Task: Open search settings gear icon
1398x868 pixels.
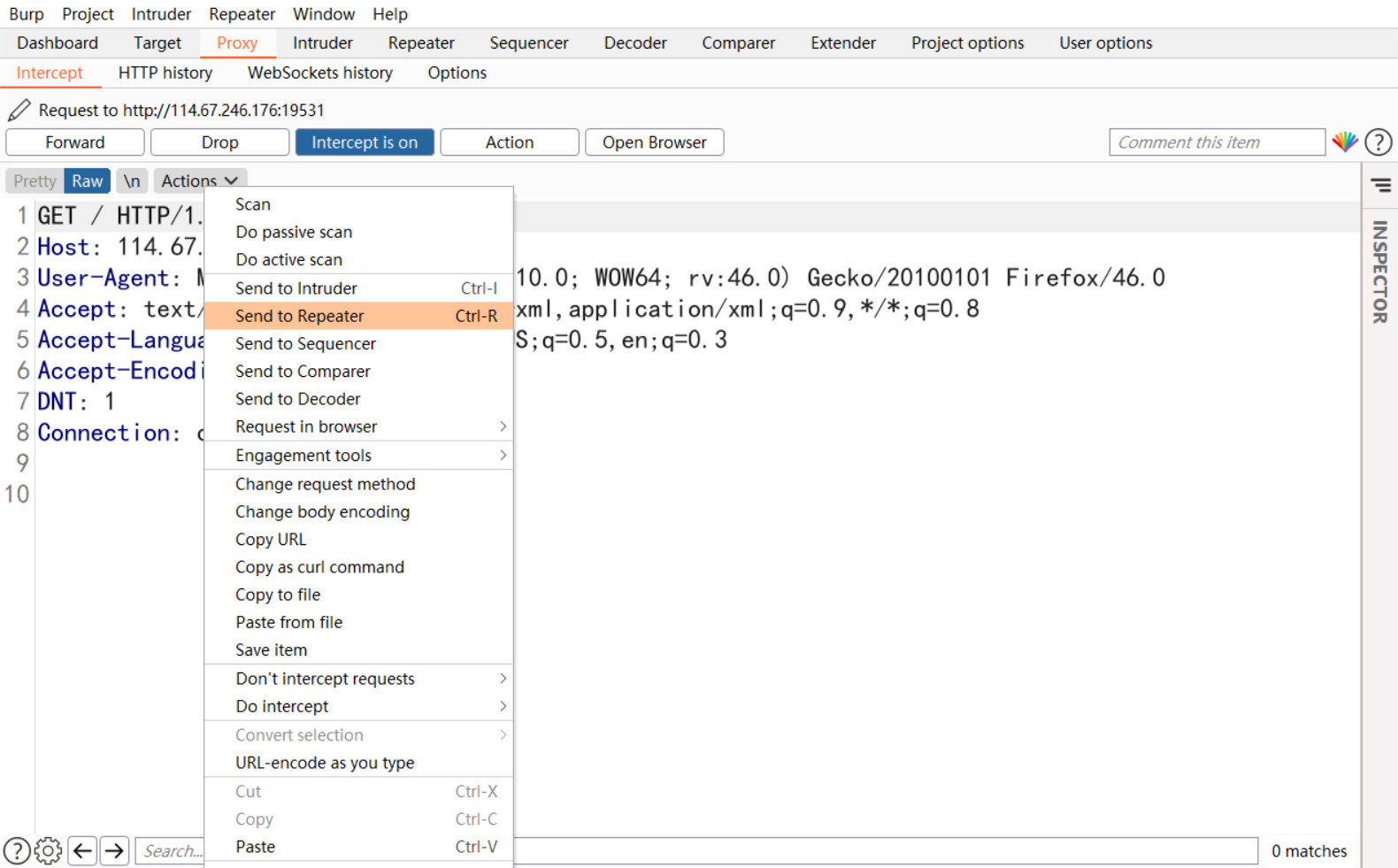Action: (x=48, y=850)
